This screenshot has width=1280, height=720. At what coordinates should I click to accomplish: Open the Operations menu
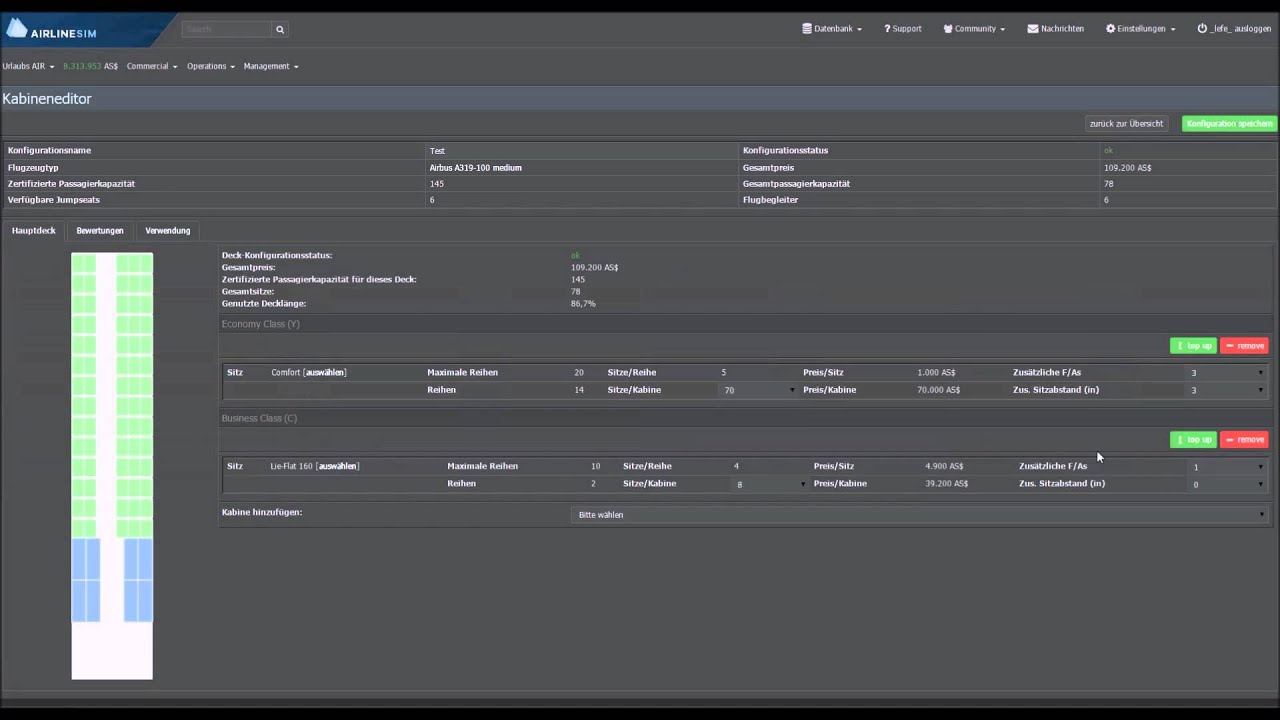[x=211, y=66]
